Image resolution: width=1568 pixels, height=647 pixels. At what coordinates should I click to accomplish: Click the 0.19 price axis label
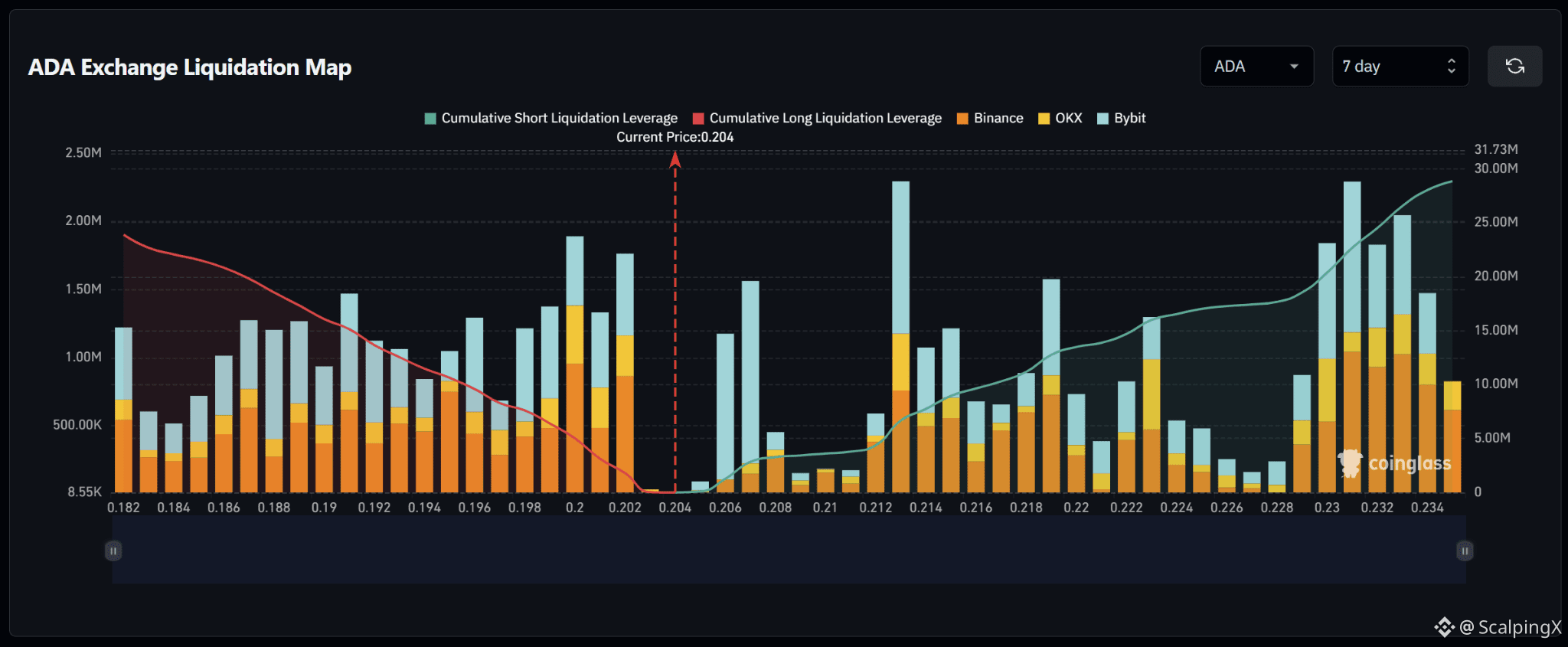(x=324, y=508)
